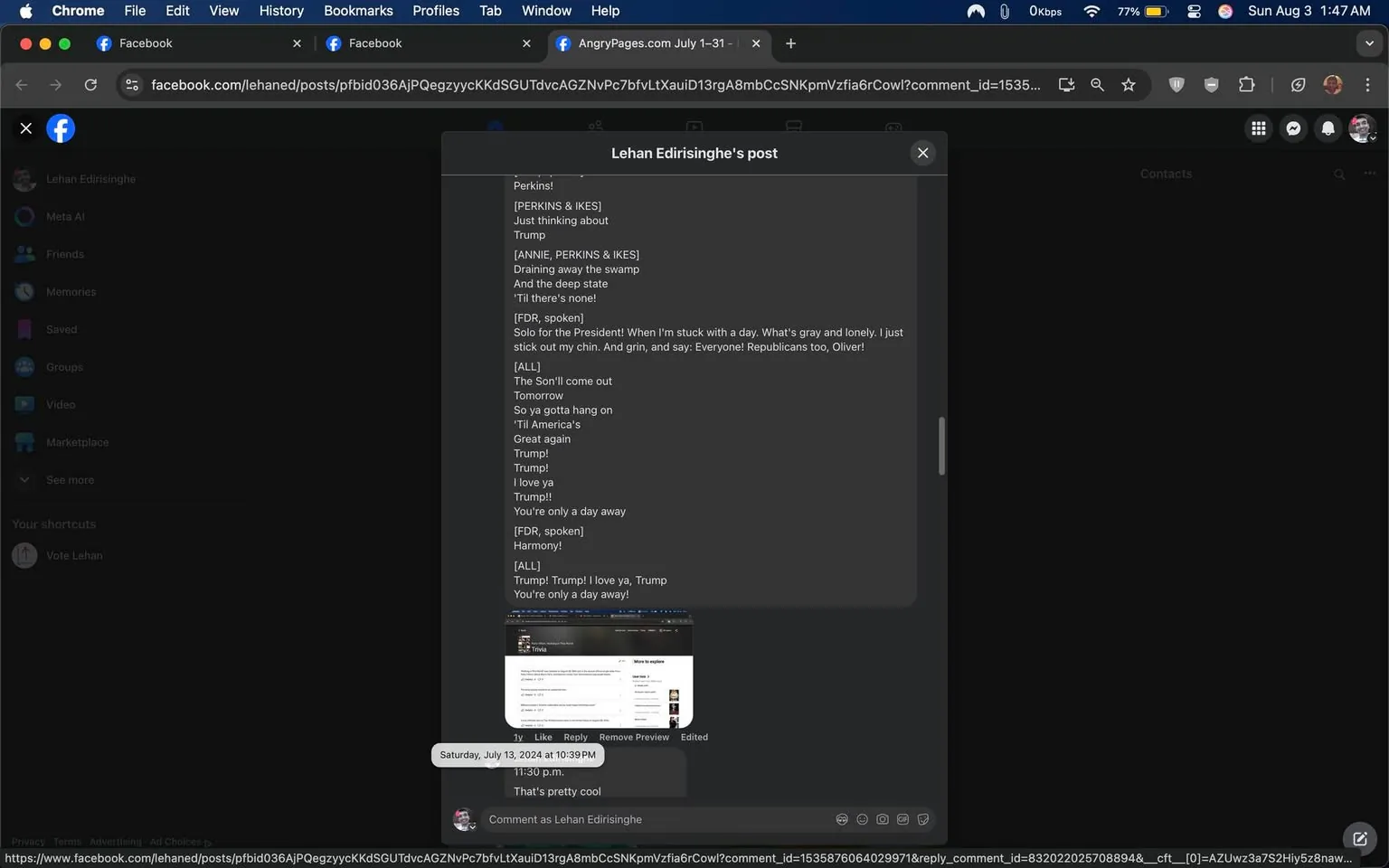Viewport: 1389px width, 868px height.
Task: Open the History menu
Action: coord(280,11)
